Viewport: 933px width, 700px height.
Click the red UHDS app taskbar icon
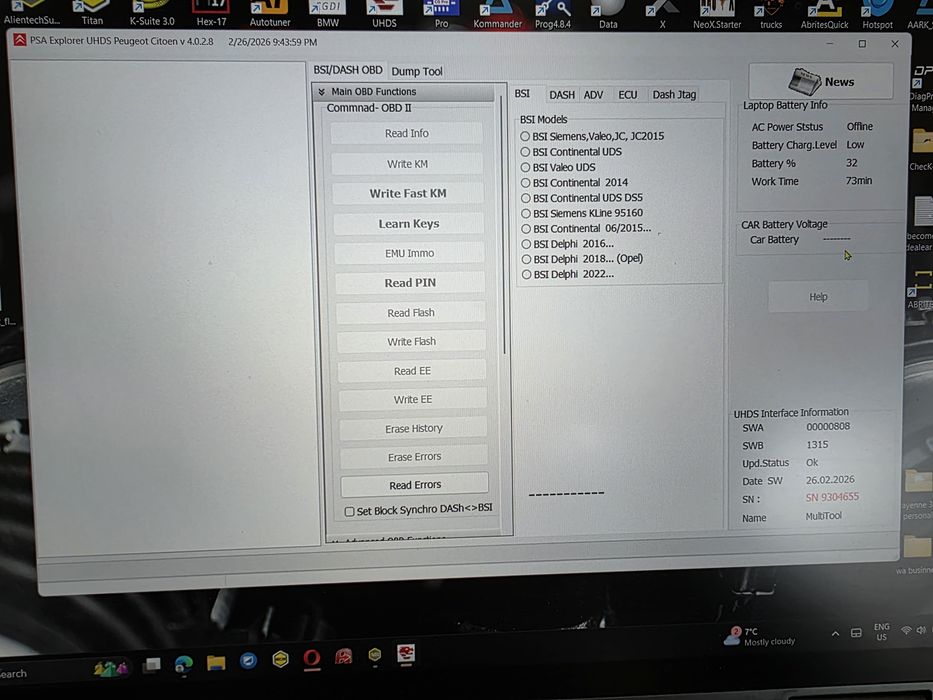tap(406, 654)
